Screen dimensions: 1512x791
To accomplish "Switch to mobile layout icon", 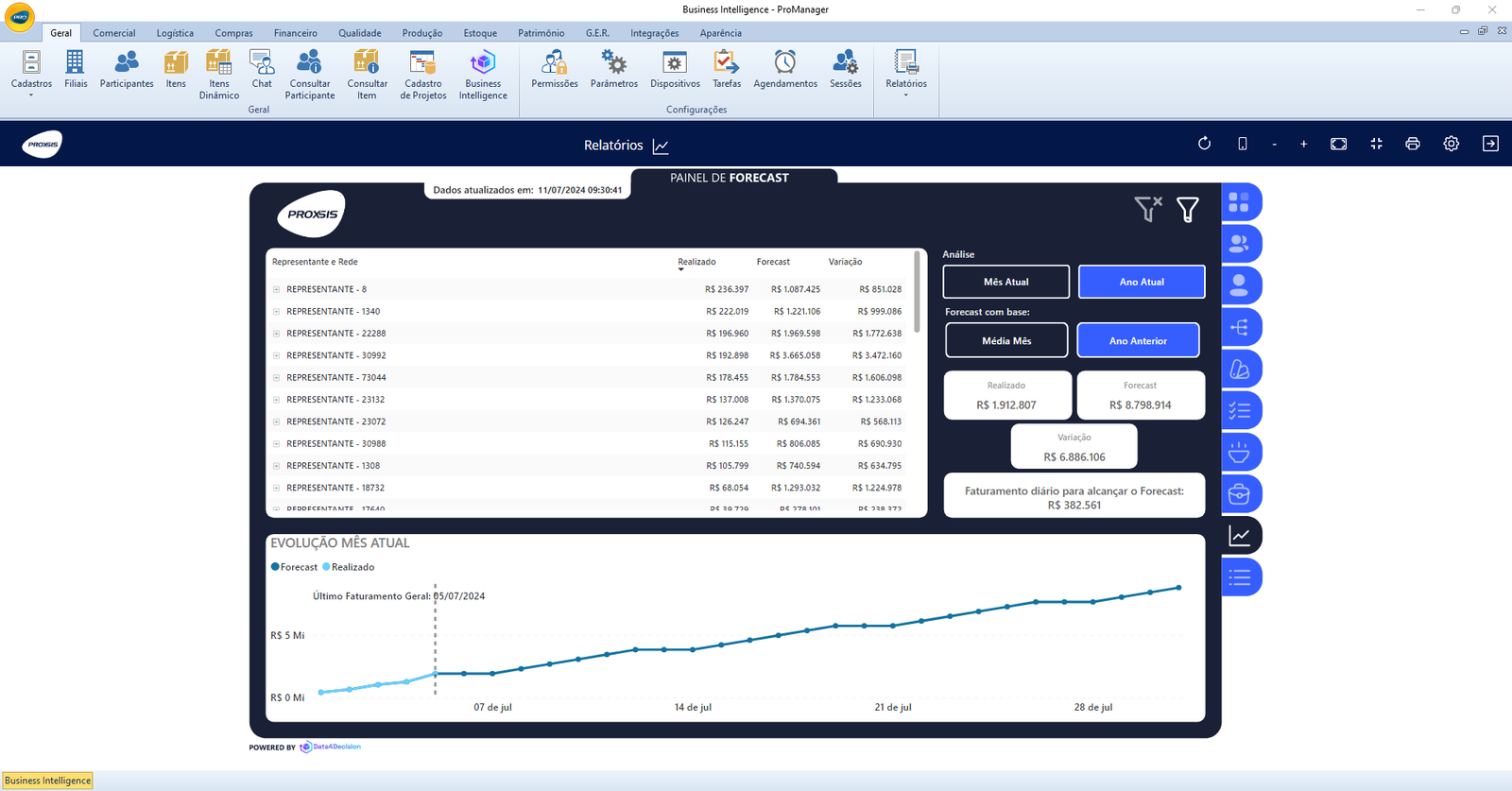I will [x=1243, y=144].
